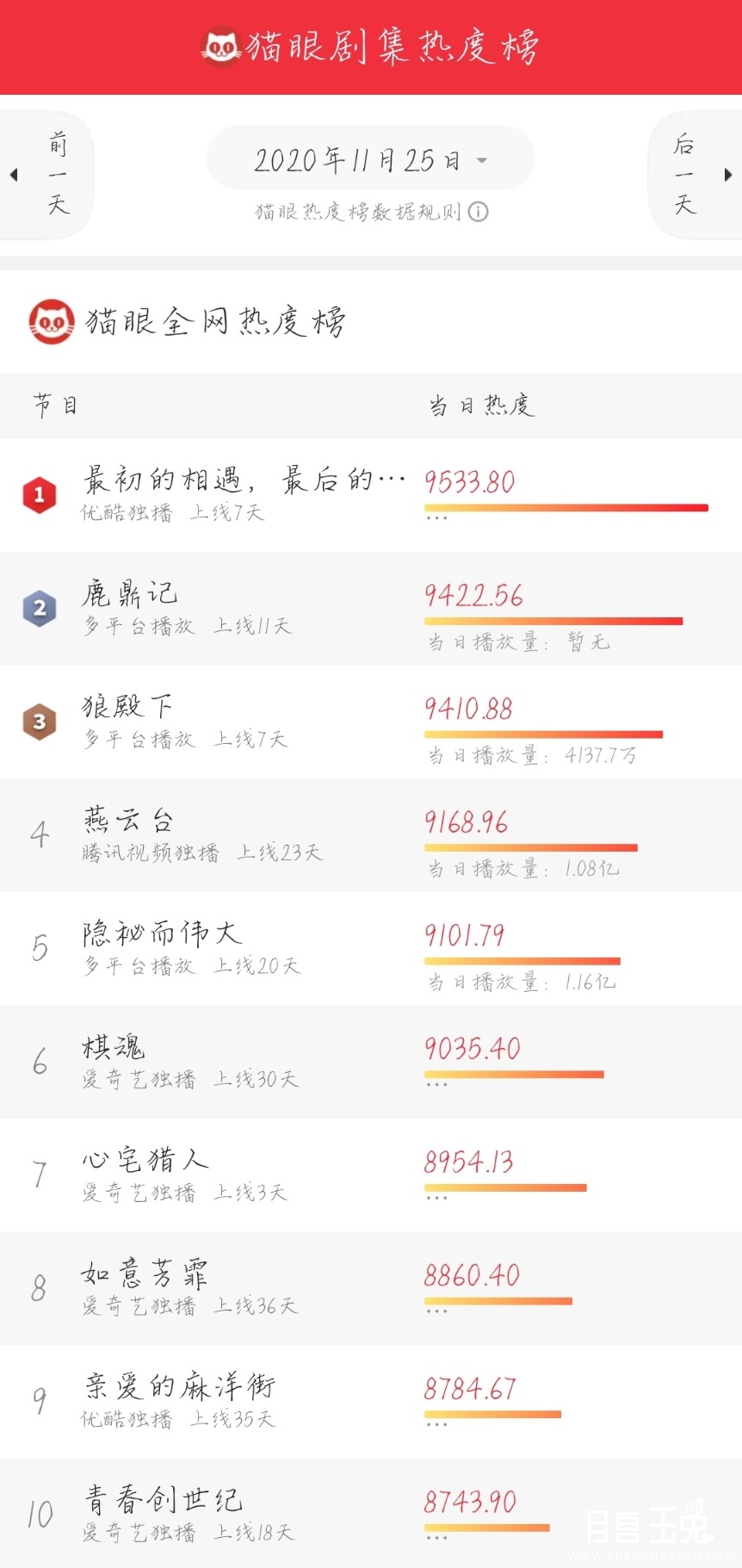
Task: Select the 燕云台 ranking row
Action: pos(371,835)
